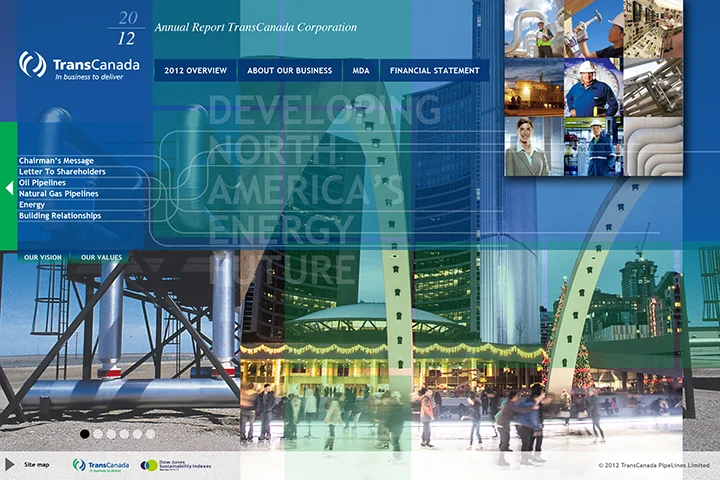720x480 pixels.
Task: Select the fifth slide indicator dot
Action: [137, 434]
